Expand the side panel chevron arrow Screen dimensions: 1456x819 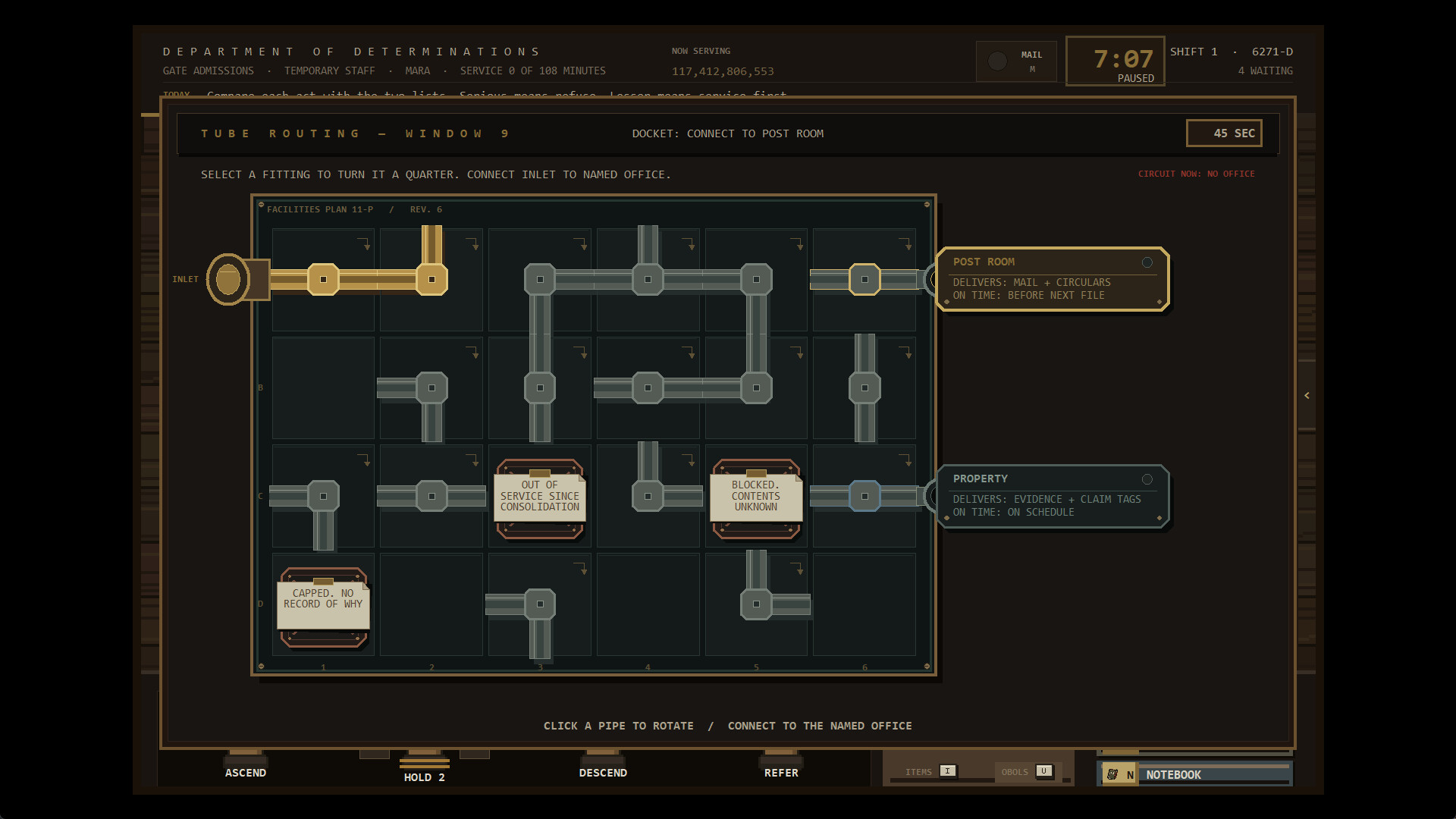[x=1307, y=395]
